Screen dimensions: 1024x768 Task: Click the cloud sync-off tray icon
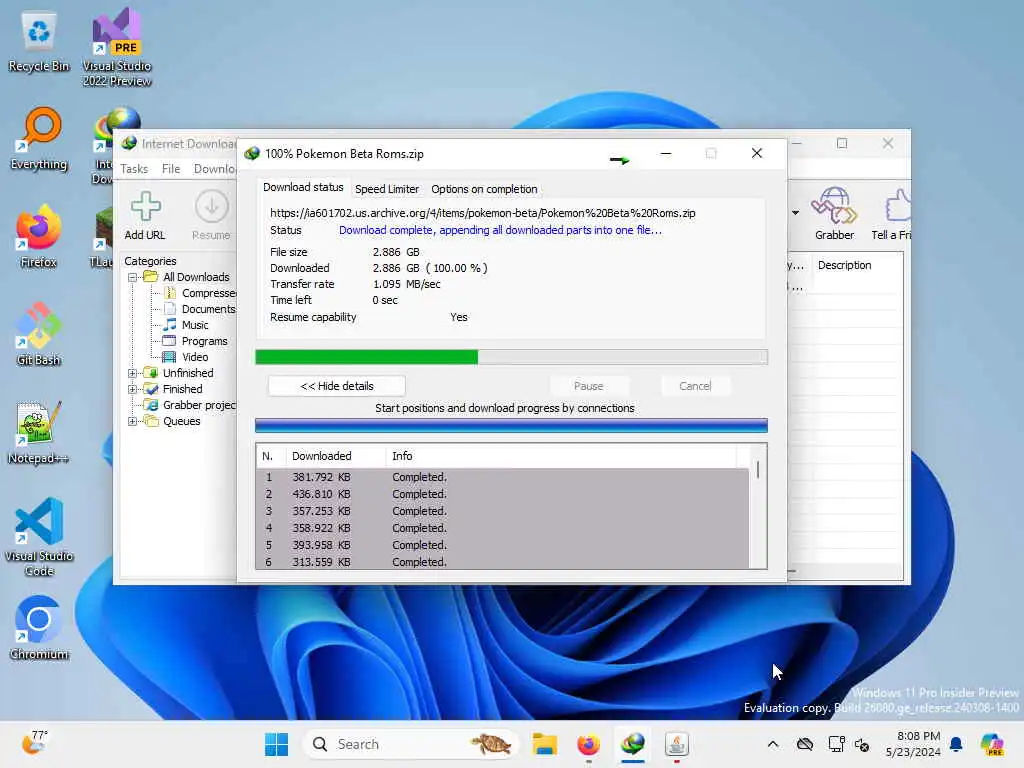(x=805, y=744)
